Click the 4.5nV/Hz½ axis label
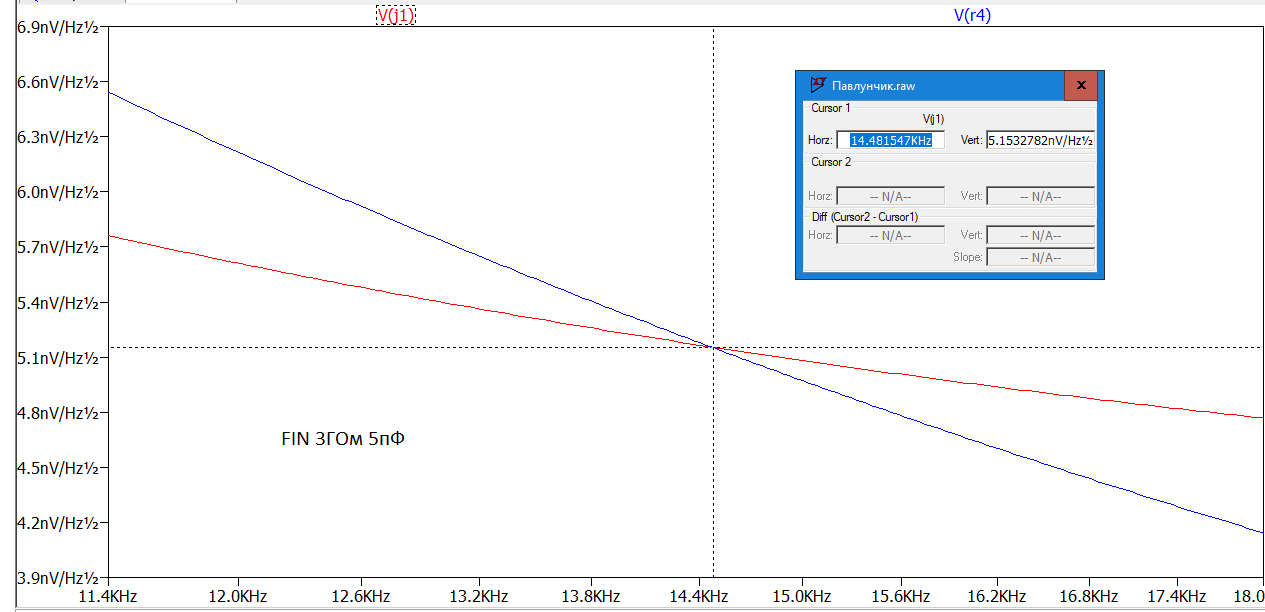1265x612 pixels. point(58,468)
